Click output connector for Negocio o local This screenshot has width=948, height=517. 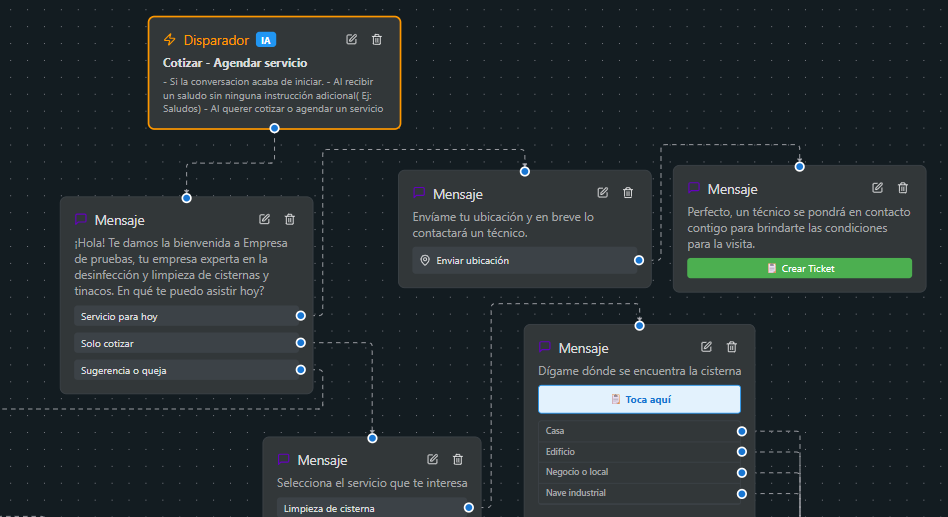(x=742, y=473)
